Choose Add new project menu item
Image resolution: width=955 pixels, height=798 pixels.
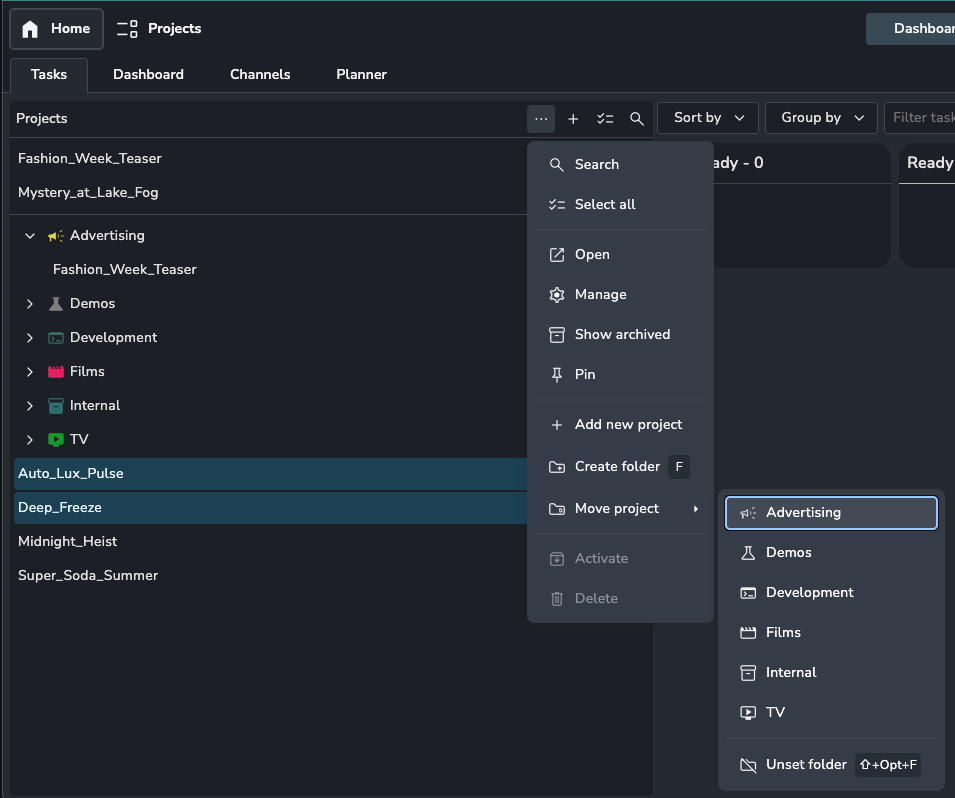coord(620,425)
